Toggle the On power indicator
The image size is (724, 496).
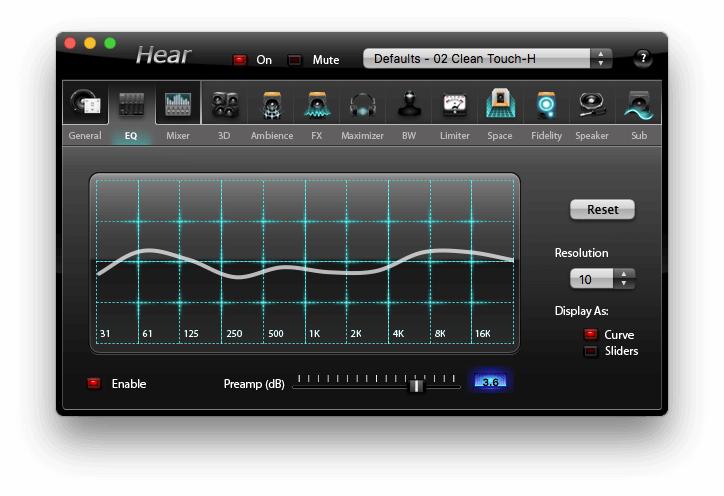point(240,60)
